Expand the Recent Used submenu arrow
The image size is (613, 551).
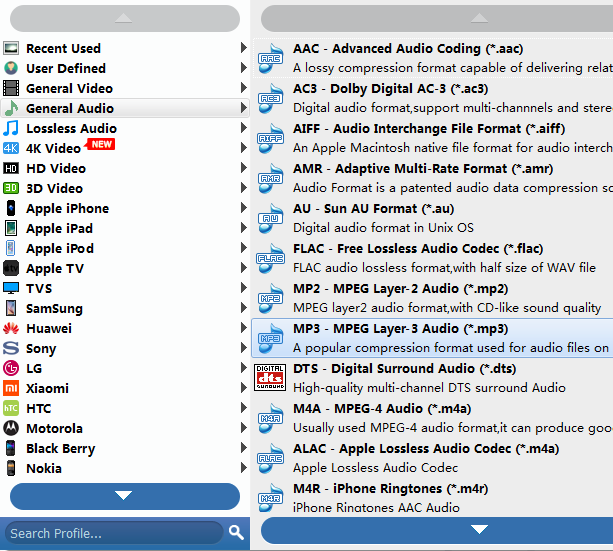tap(244, 48)
